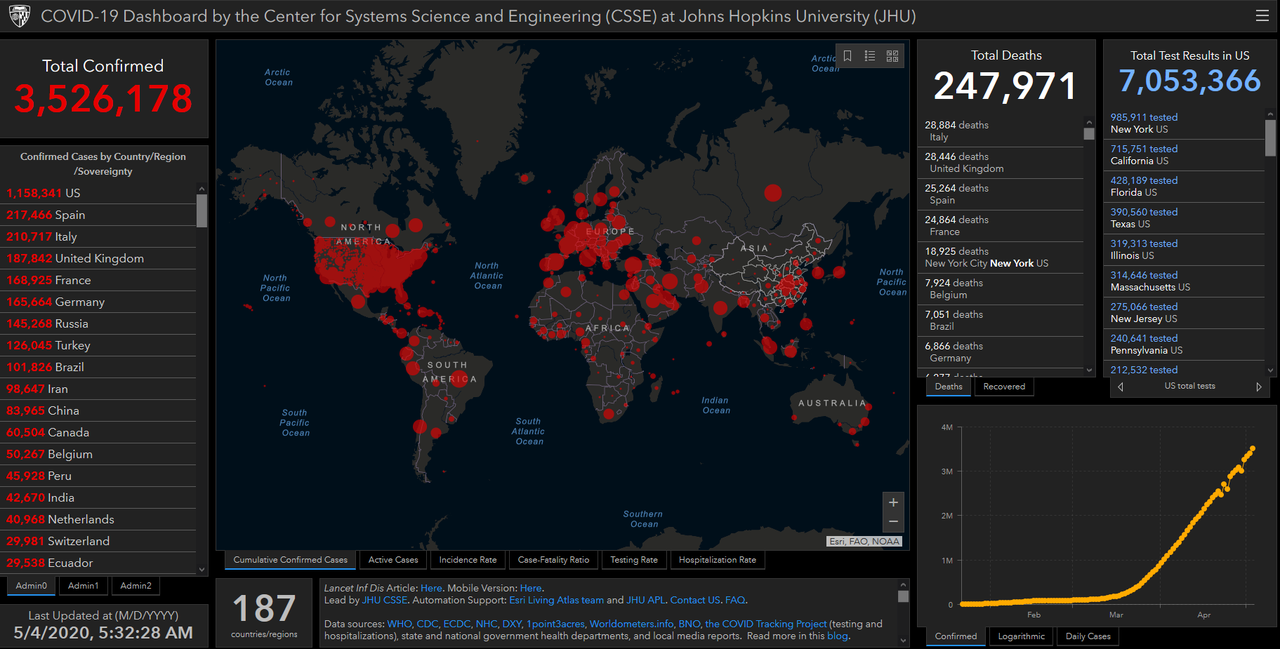Open the map bookmarks icon
Viewport: 1280px width, 649px height.
pos(847,56)
